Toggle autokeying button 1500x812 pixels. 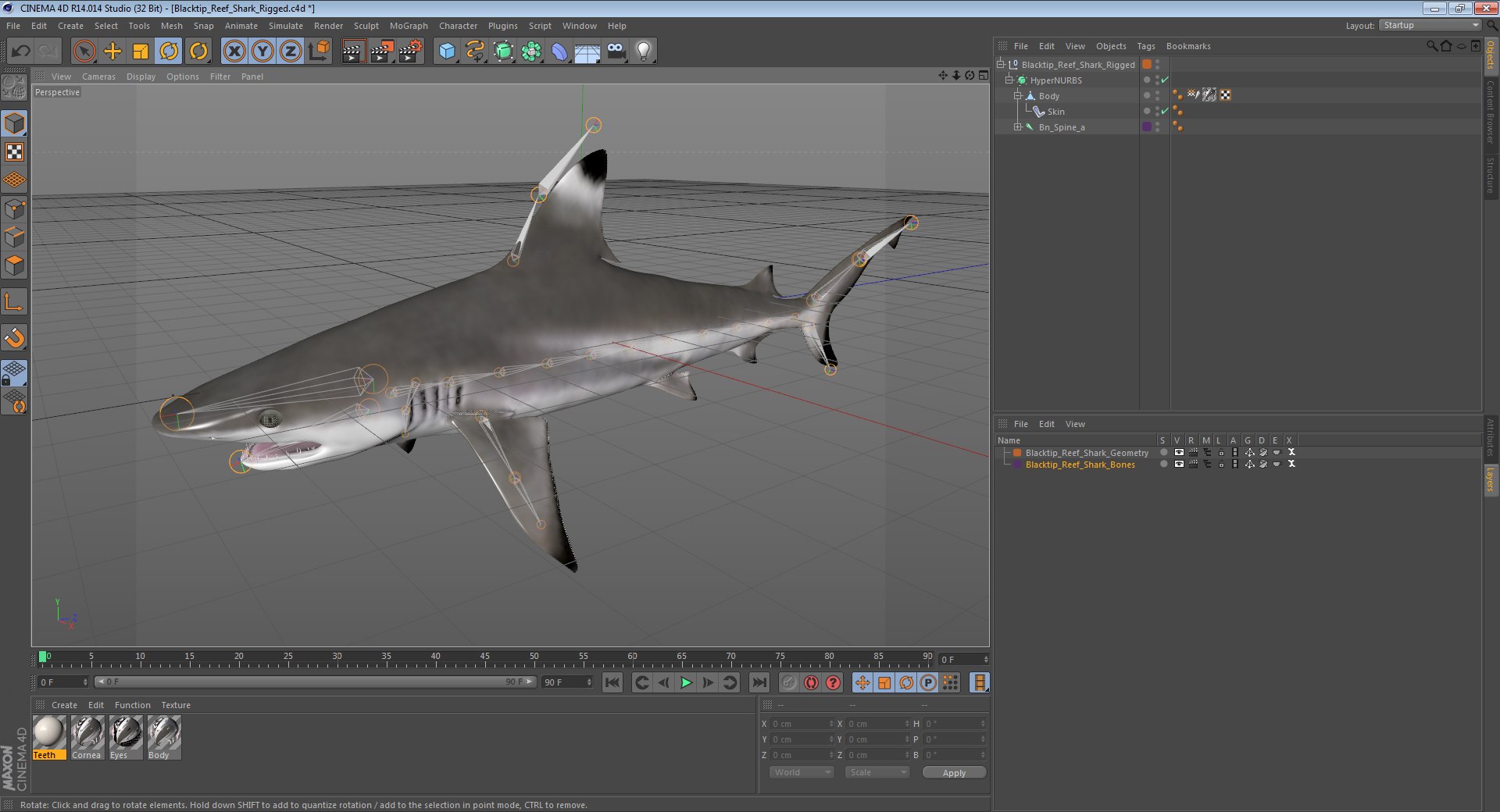pyautogui.click(x=811, y=682)
